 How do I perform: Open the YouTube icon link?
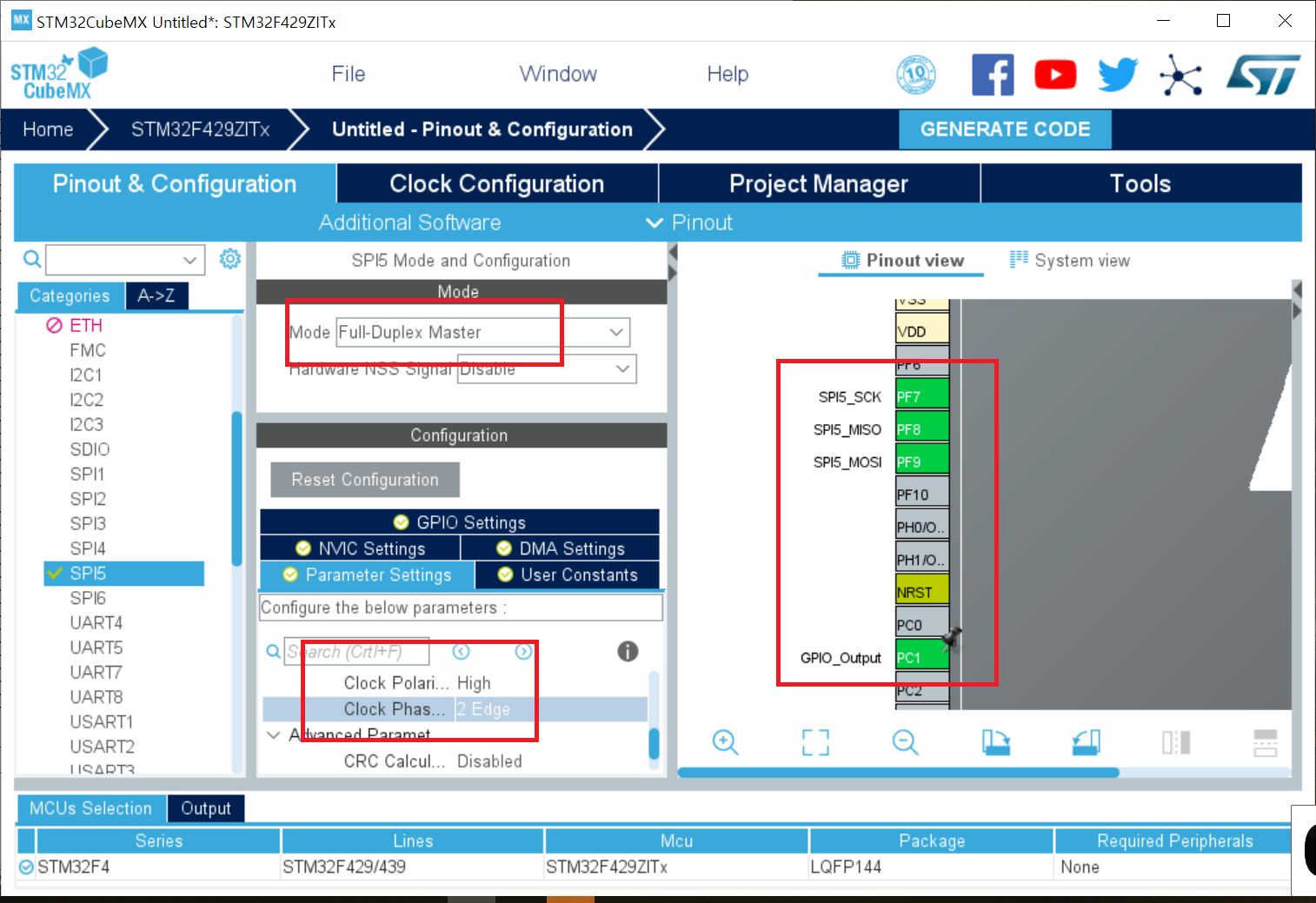click(x=1055, y=75)
